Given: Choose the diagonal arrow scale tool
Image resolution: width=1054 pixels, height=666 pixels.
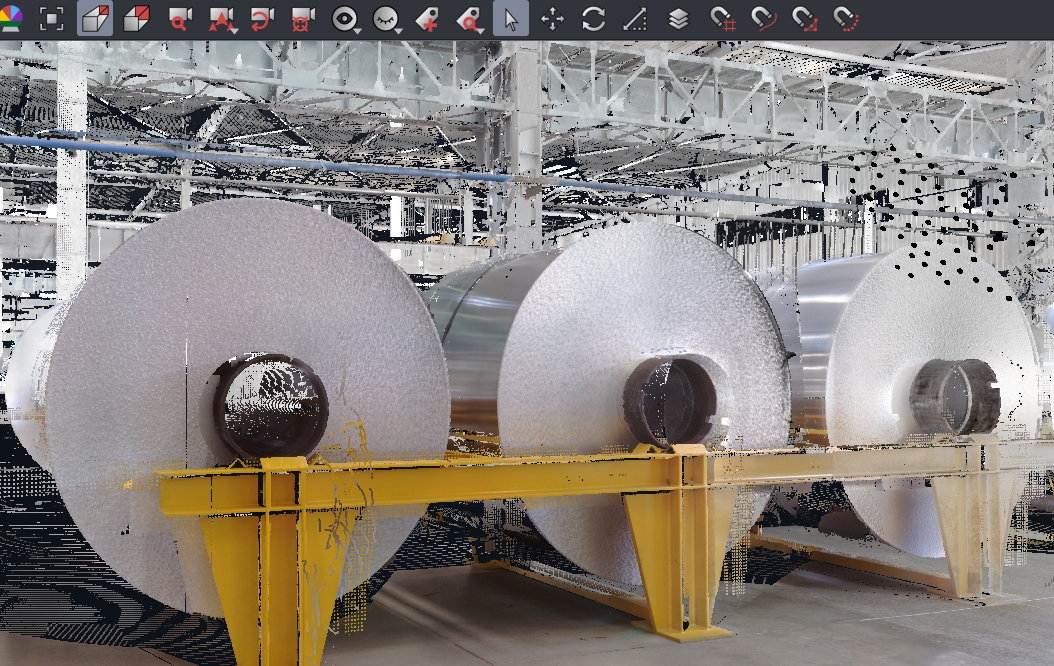Looking at the screenshot, I should [x=635, y=19].
